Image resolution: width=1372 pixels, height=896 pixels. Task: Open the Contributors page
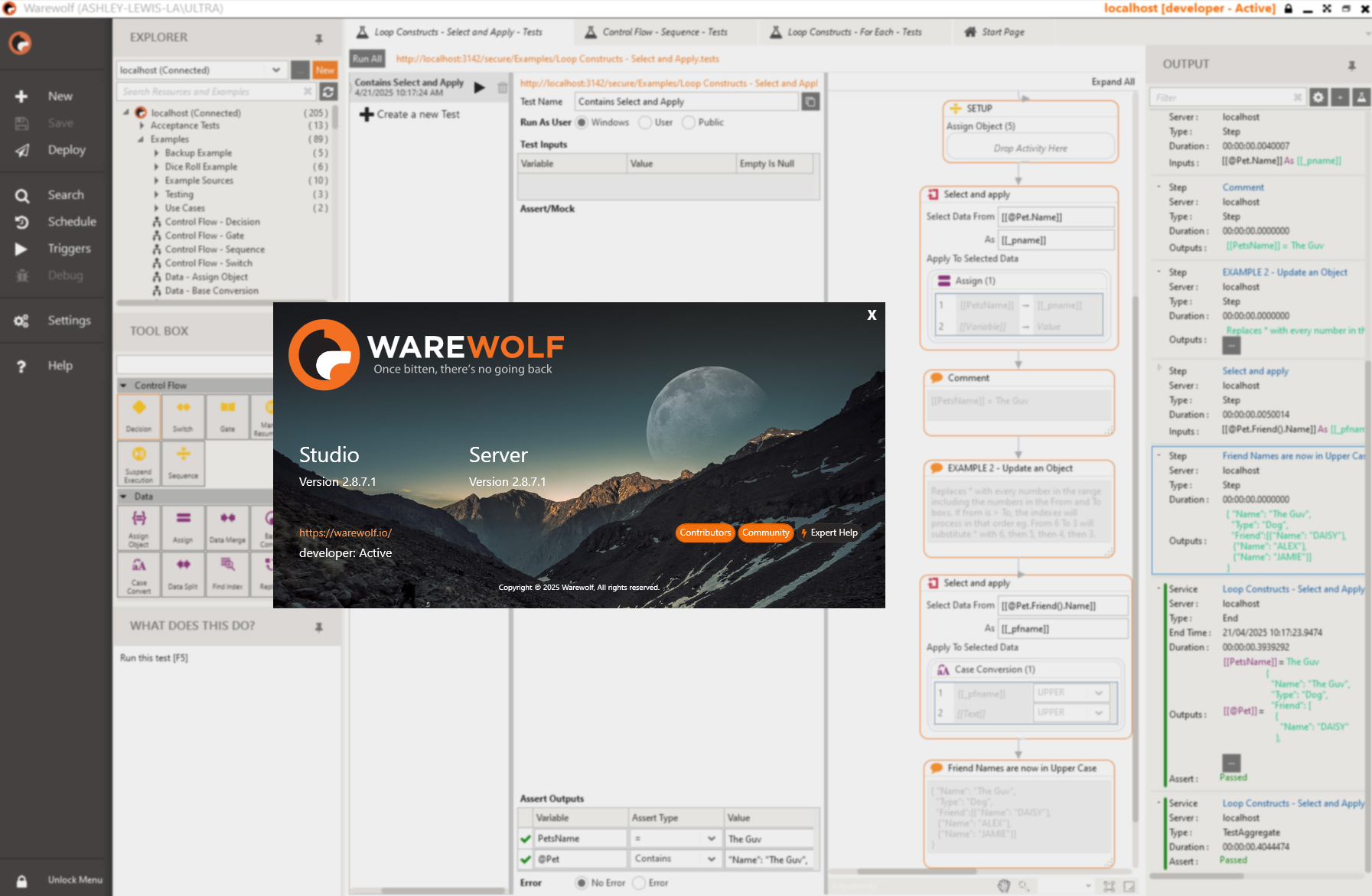705,533
